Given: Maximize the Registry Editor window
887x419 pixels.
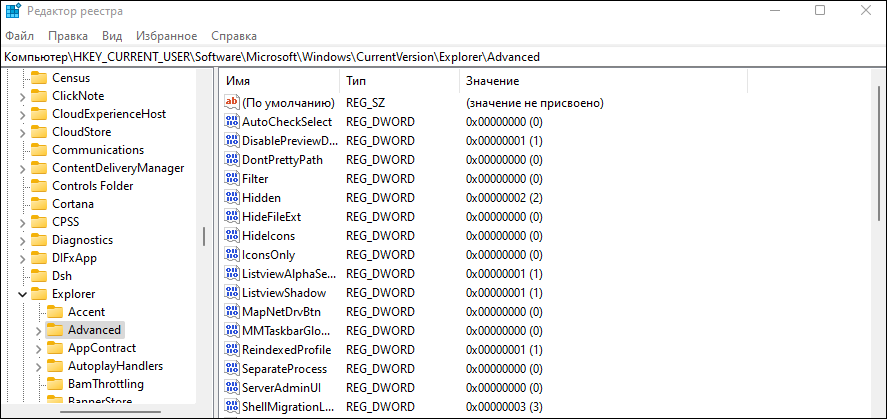Looking at the screenshot, I should click(x=820, y=10).
